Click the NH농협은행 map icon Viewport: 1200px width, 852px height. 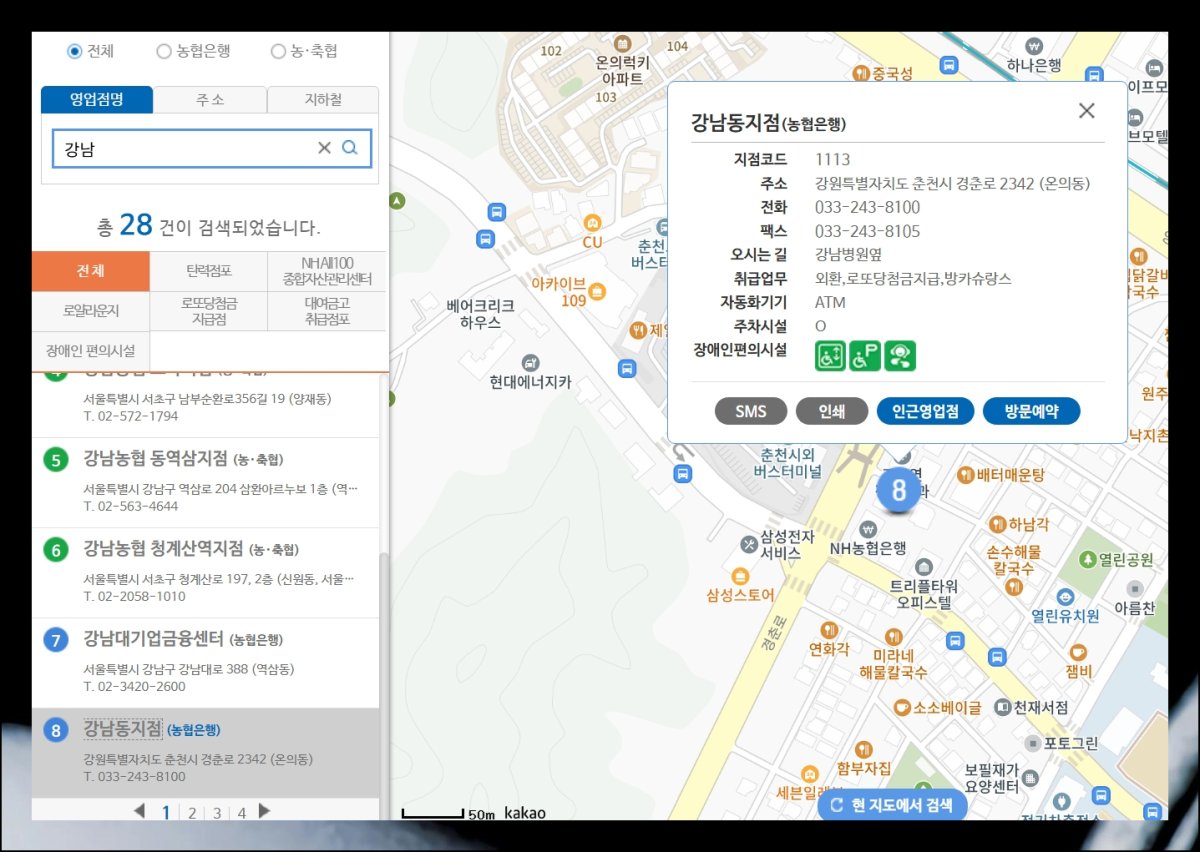click(868, 528)
